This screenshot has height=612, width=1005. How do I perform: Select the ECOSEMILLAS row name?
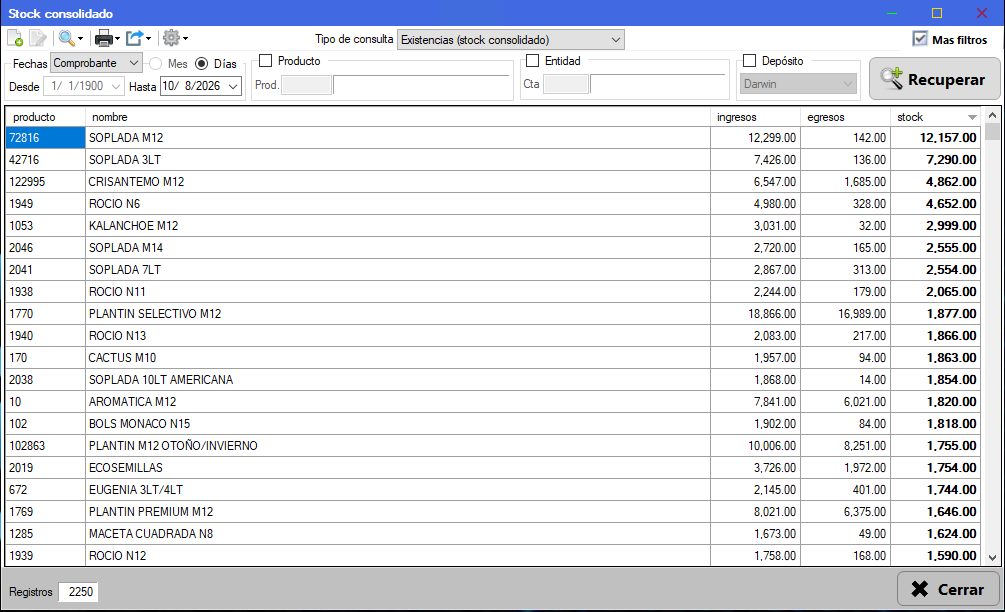tap(126, 468)
